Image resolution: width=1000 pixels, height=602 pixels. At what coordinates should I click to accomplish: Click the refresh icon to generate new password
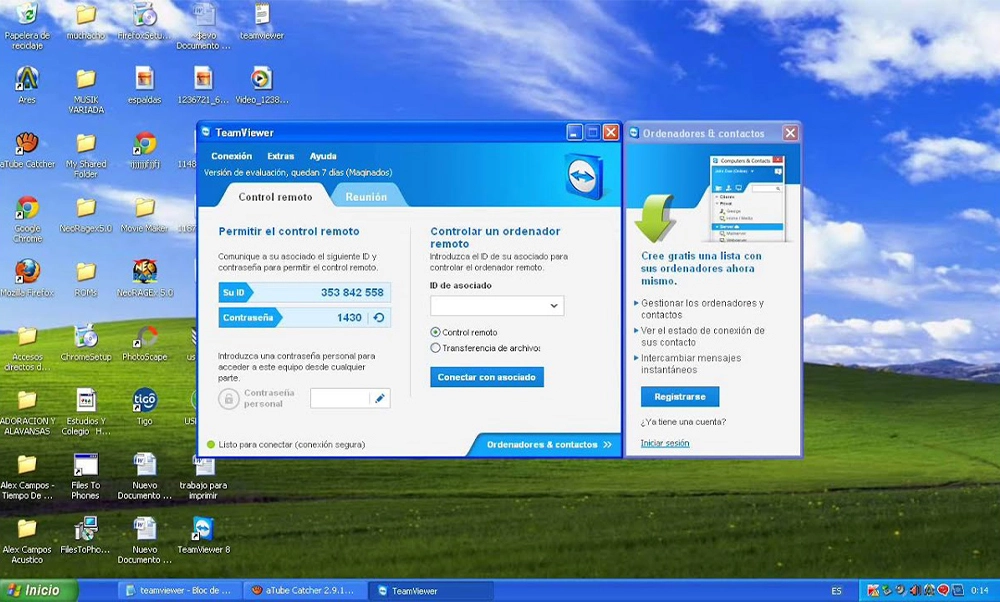click(x=378, y=316)
